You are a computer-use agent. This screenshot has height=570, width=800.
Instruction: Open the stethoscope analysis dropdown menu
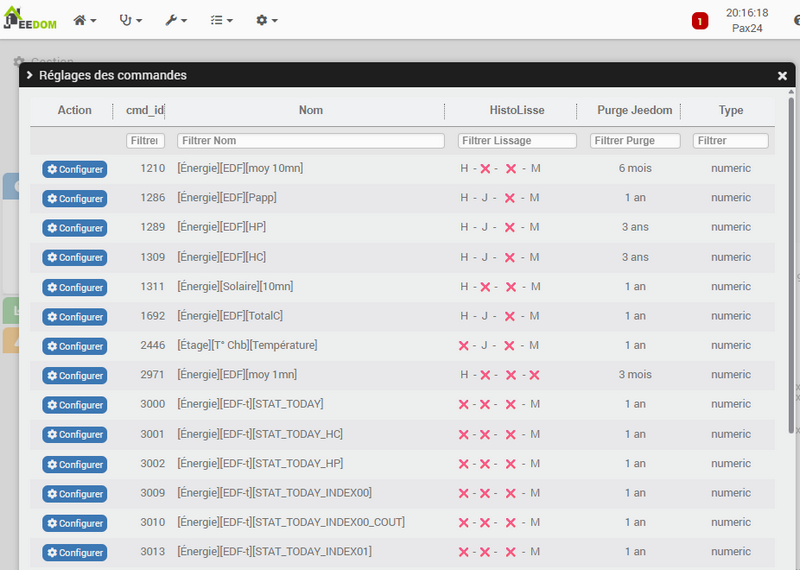click(x=130, y=20)
